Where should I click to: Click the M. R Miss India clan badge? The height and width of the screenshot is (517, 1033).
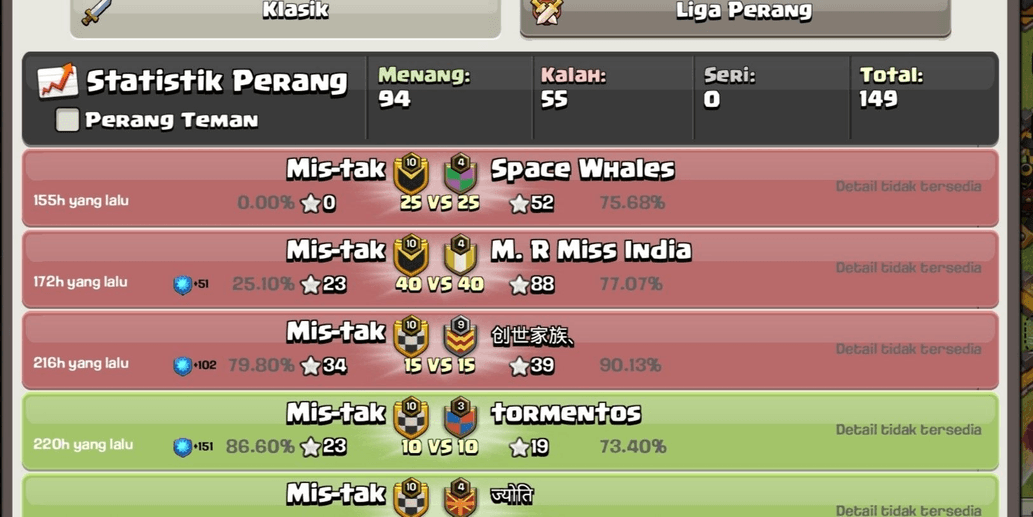[461, 255]
